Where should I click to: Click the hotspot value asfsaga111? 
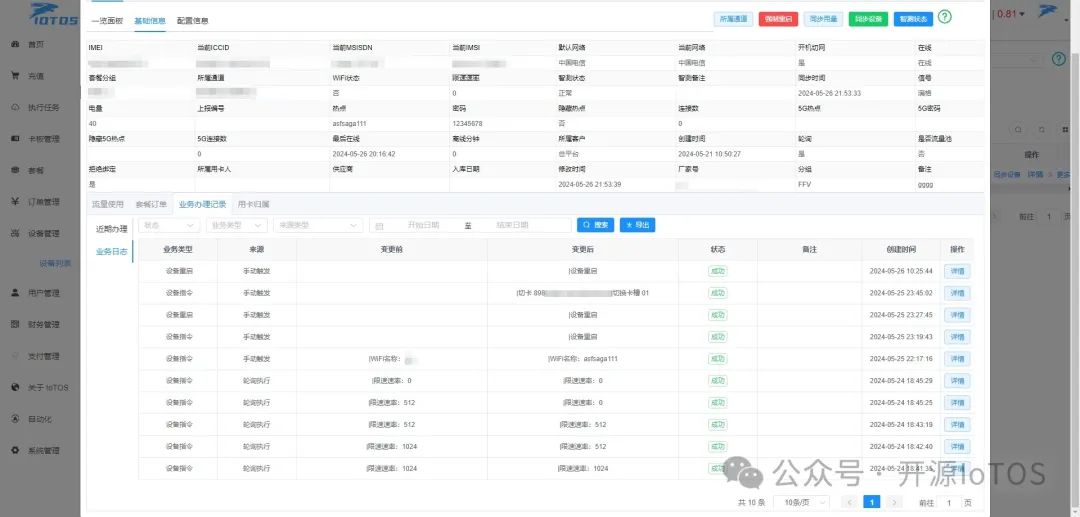coord(350,123)
